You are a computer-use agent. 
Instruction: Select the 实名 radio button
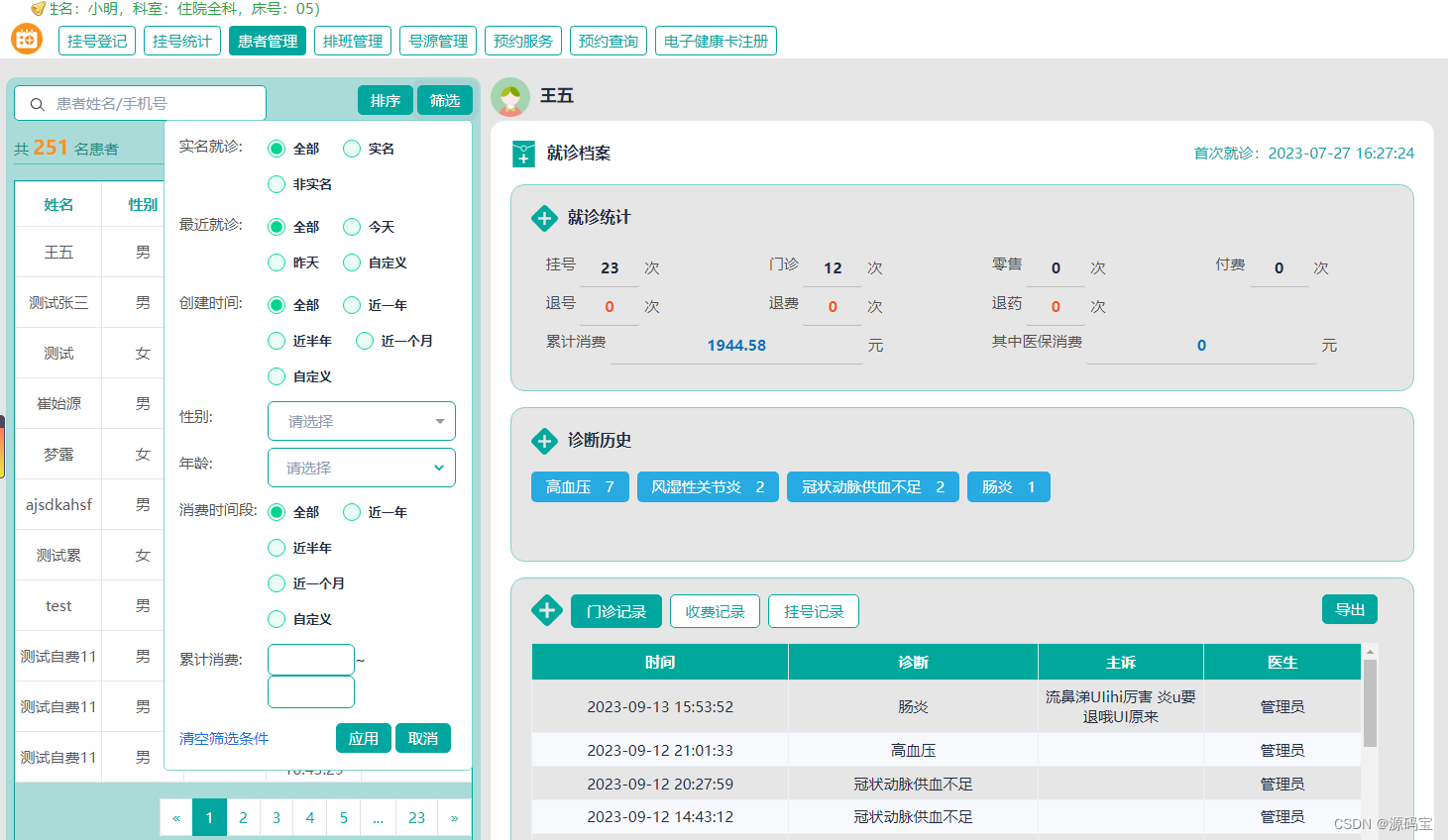(352, 148)
